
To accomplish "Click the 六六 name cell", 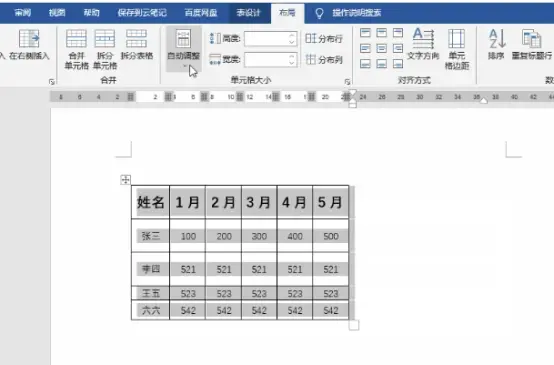I will tap(151, 310).
